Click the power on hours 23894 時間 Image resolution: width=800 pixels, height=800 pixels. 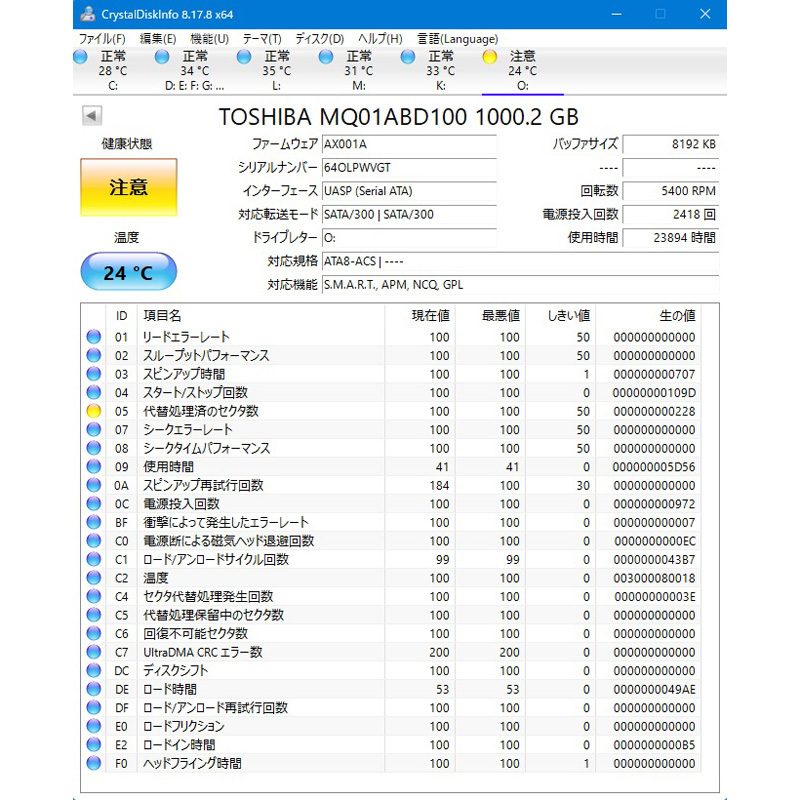click(x=670, y=238)
